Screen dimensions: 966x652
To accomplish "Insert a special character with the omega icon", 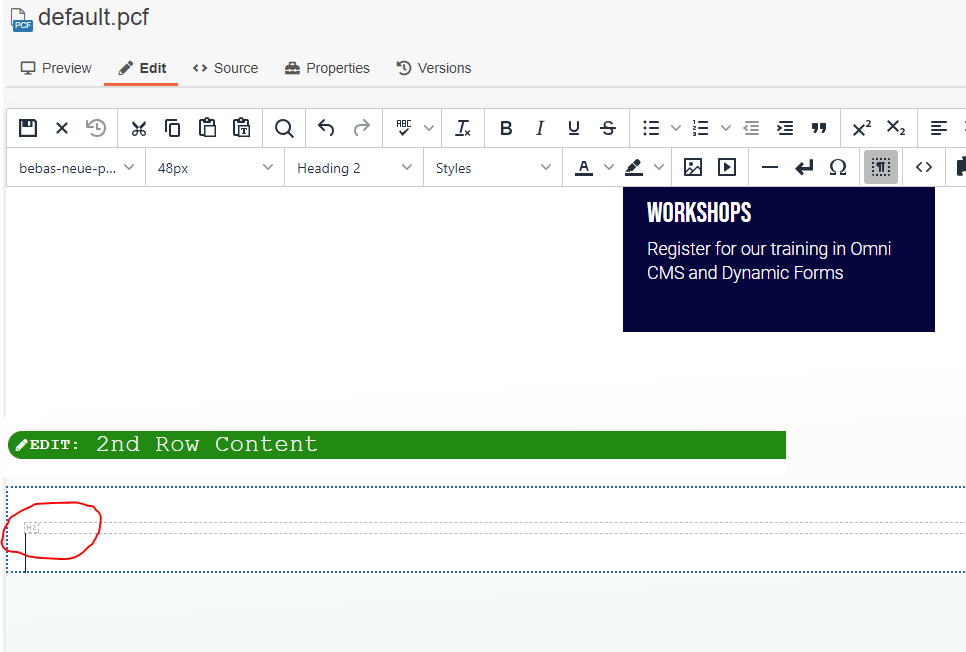I will 838,167.
